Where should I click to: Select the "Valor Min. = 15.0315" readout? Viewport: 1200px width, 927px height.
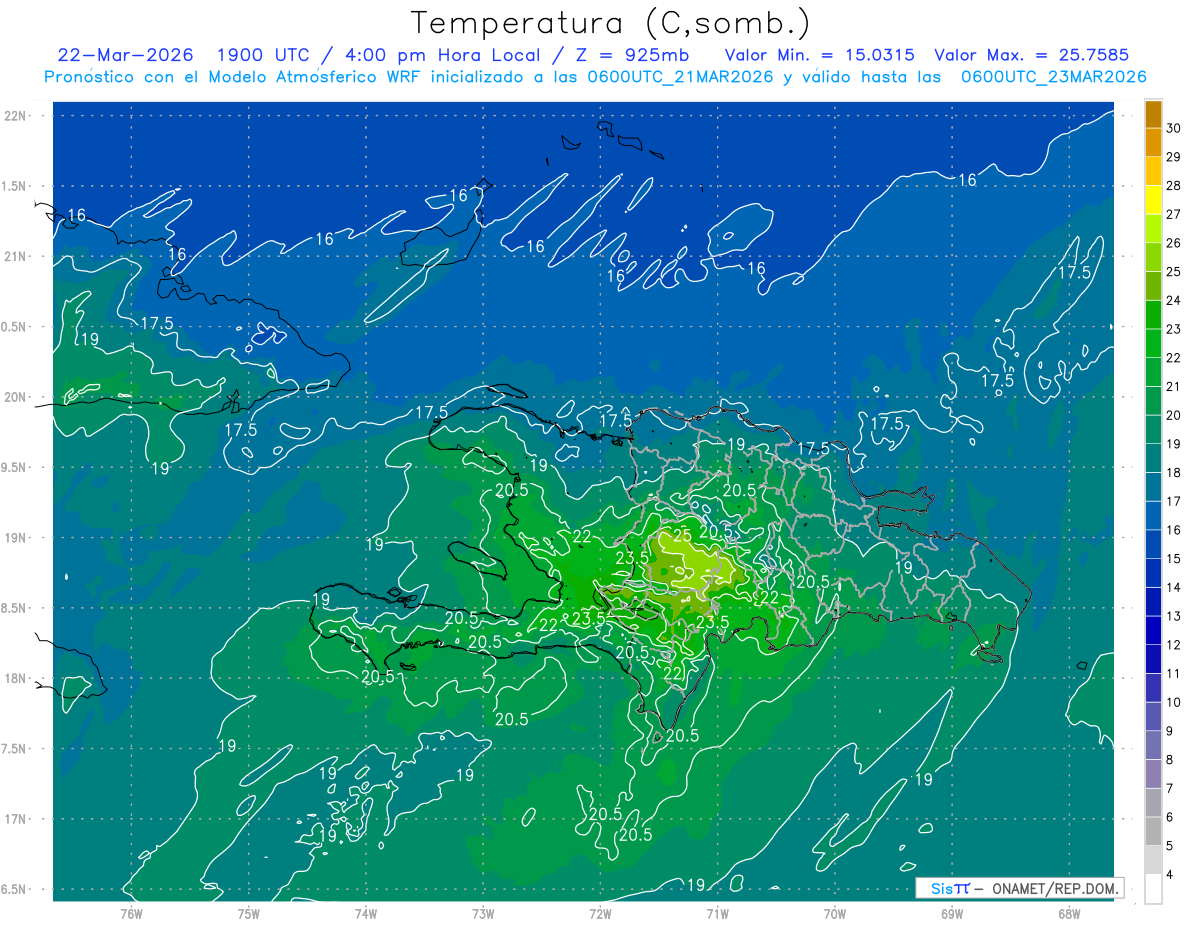pos(819,55)
